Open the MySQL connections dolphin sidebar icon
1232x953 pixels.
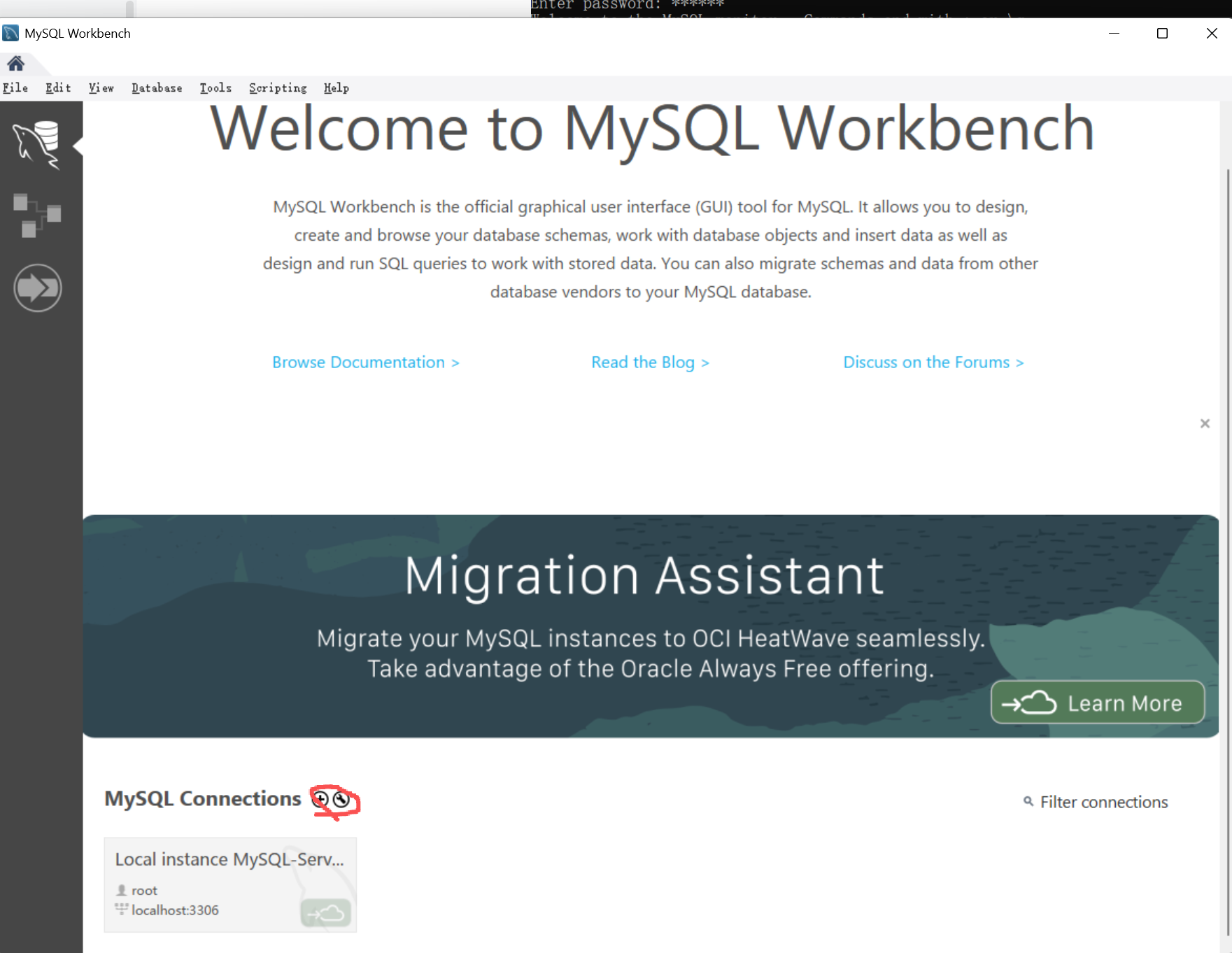[x=38, y=145]
